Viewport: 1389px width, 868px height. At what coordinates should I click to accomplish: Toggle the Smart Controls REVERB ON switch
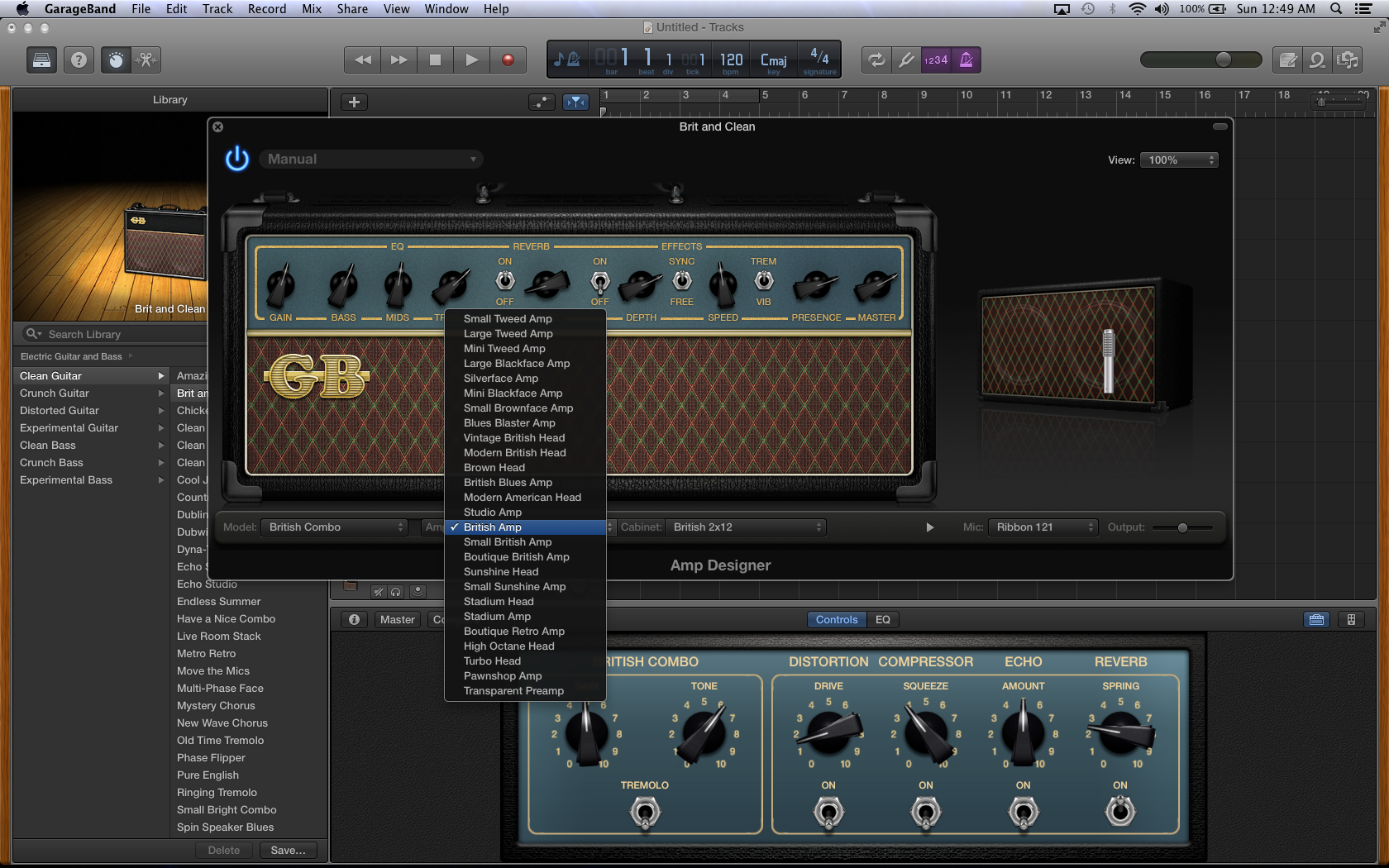[x=1120, y=811]
